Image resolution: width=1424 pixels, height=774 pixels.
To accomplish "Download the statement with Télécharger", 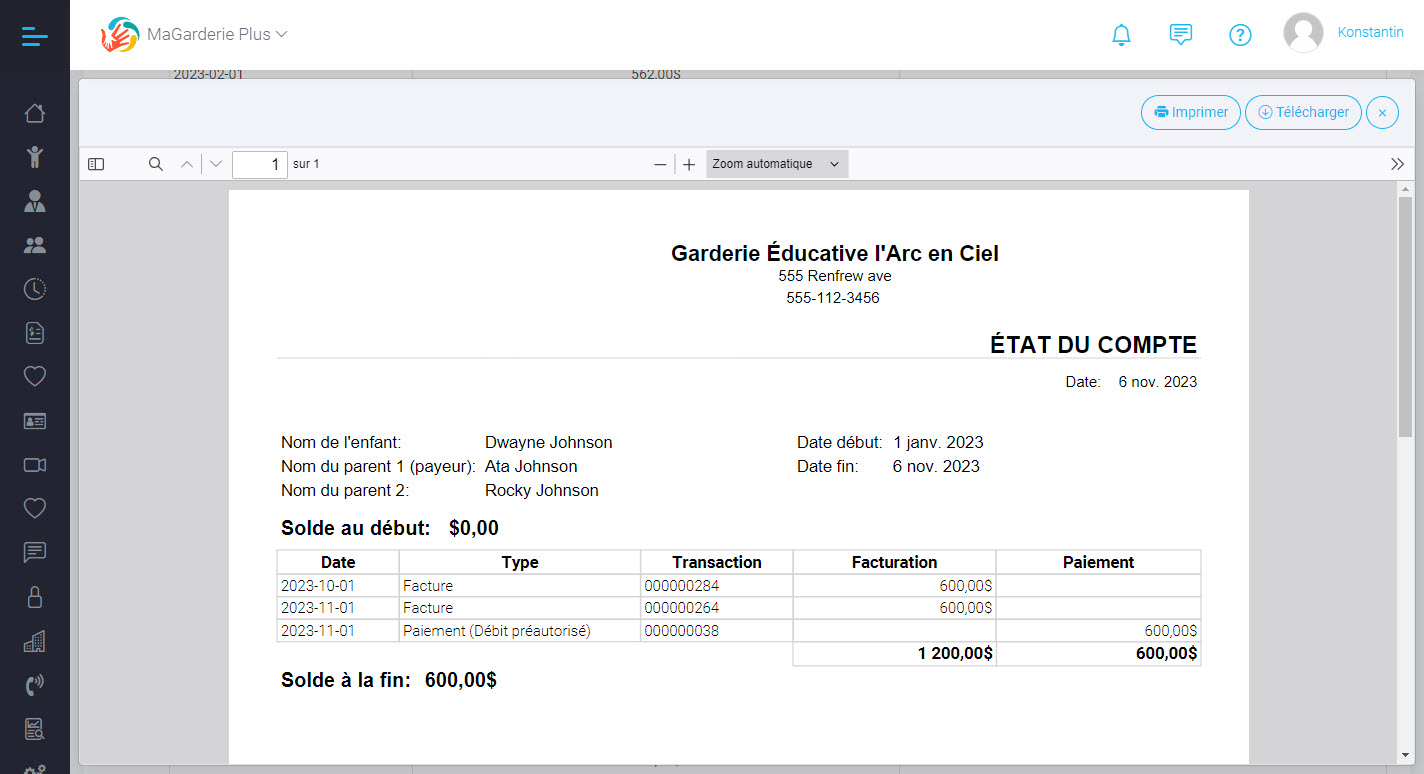I will pos(1302,112).
